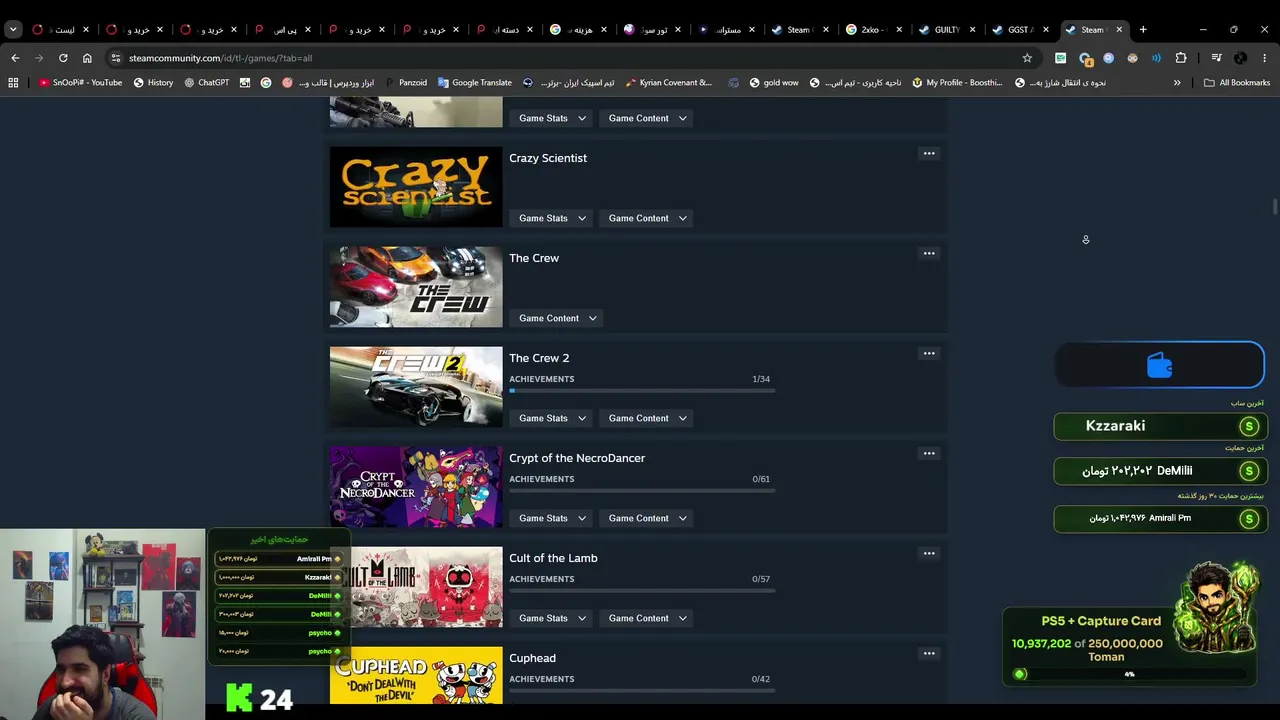Reload the Steam games page
This screenshot has height=720, width=1280.
tap(63, 58)
